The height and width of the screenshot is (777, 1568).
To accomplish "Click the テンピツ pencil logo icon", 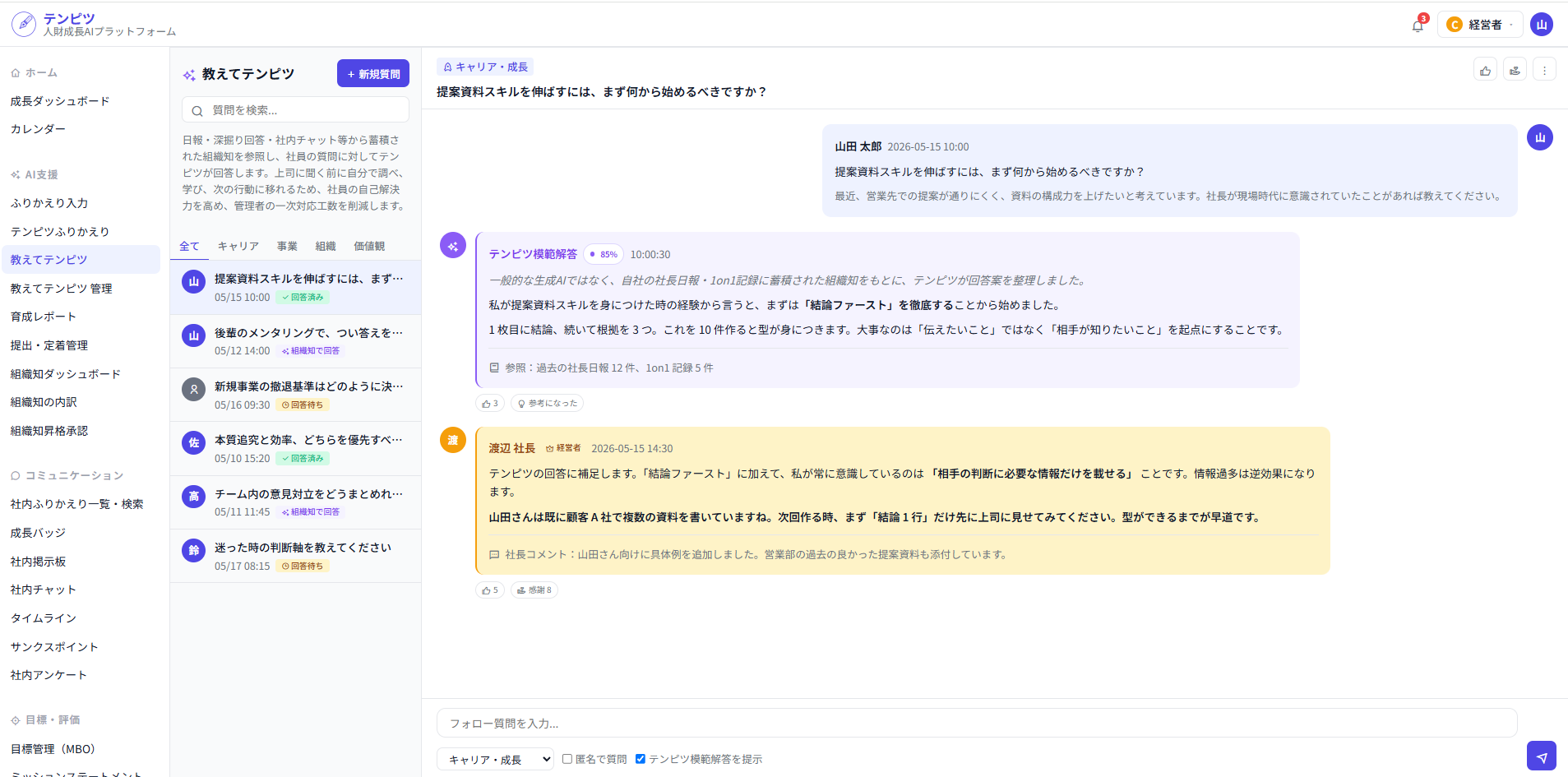I will tap(24, 24).
